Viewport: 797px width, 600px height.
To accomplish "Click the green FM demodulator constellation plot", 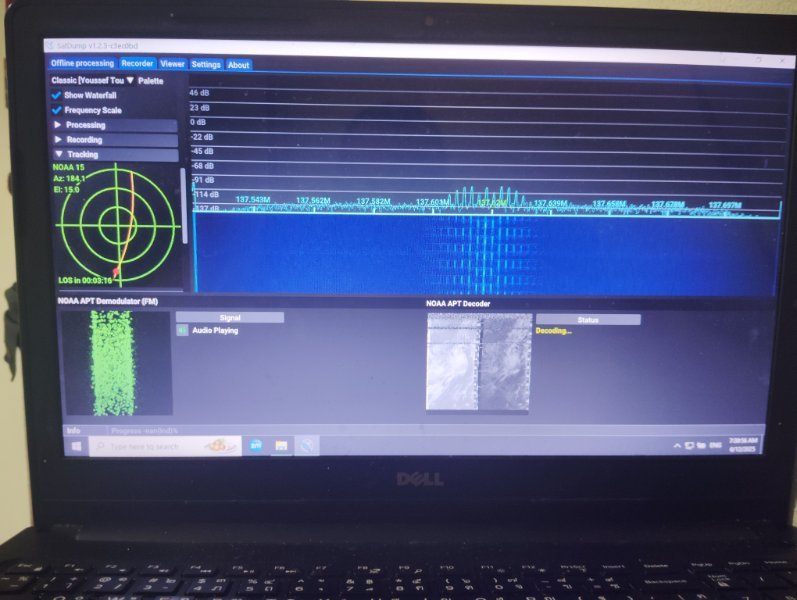I will 116,363.
